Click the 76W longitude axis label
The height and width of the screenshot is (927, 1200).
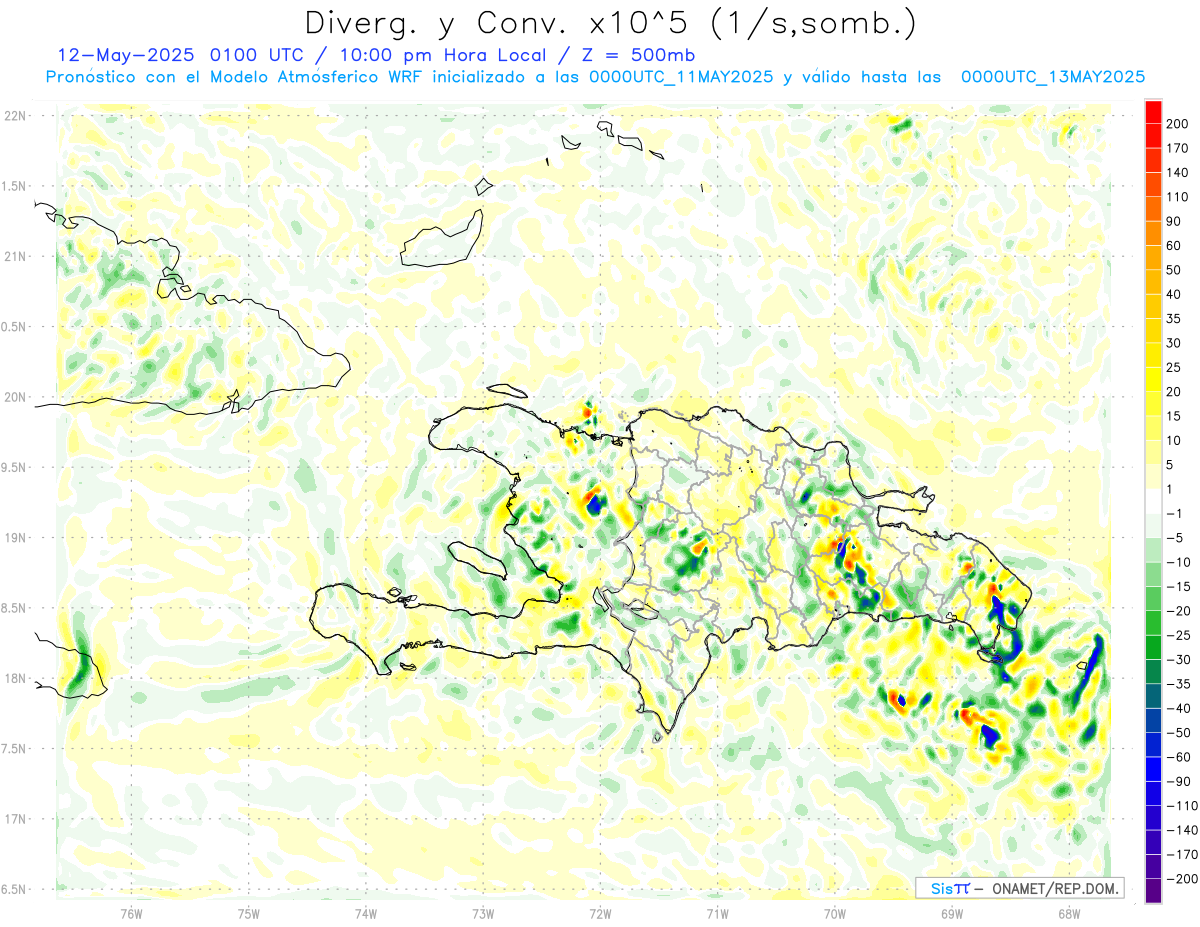131,913
